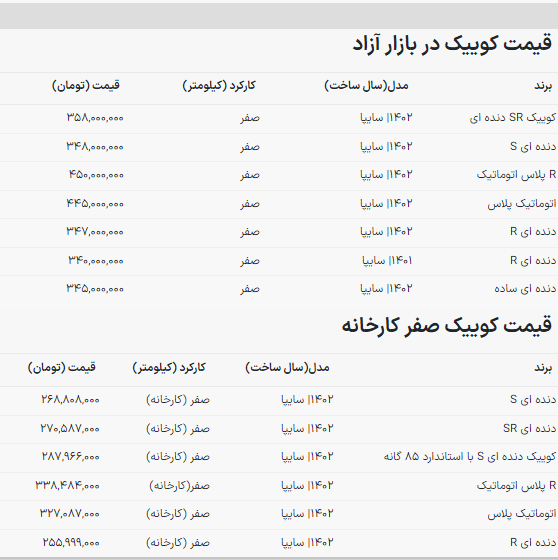Click the price ۳۴۰,۰۰۰,۰۰۰
The width and height of the screenshot is (558, 559).
click(x=96, y=261)
